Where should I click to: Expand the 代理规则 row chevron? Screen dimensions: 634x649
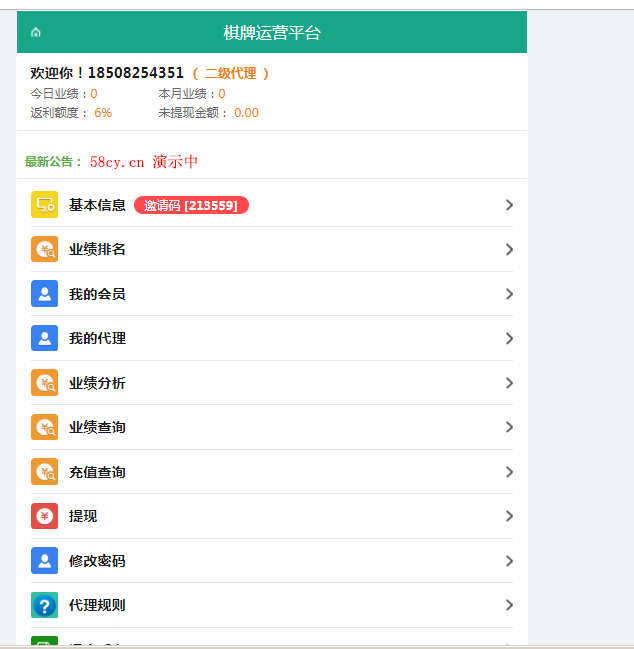coord(509,605)
